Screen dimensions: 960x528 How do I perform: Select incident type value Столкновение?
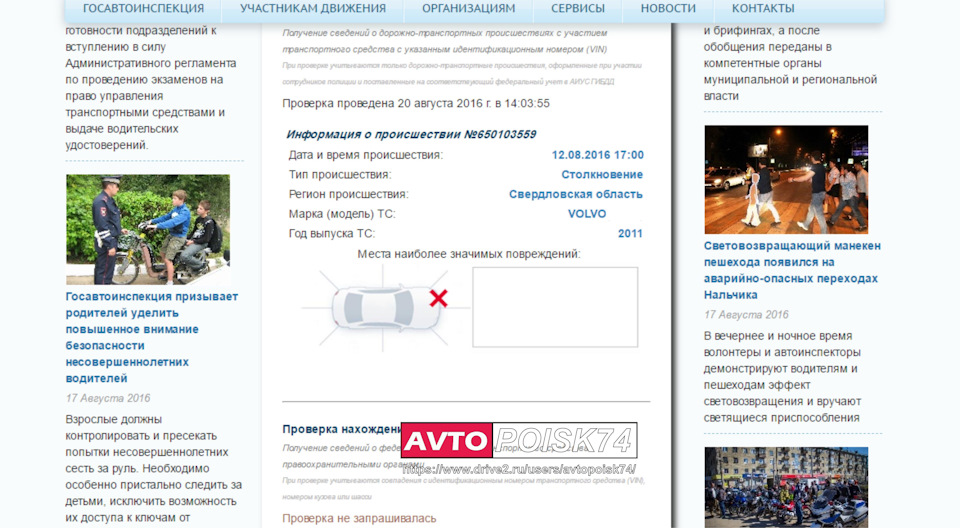point(602,175)
